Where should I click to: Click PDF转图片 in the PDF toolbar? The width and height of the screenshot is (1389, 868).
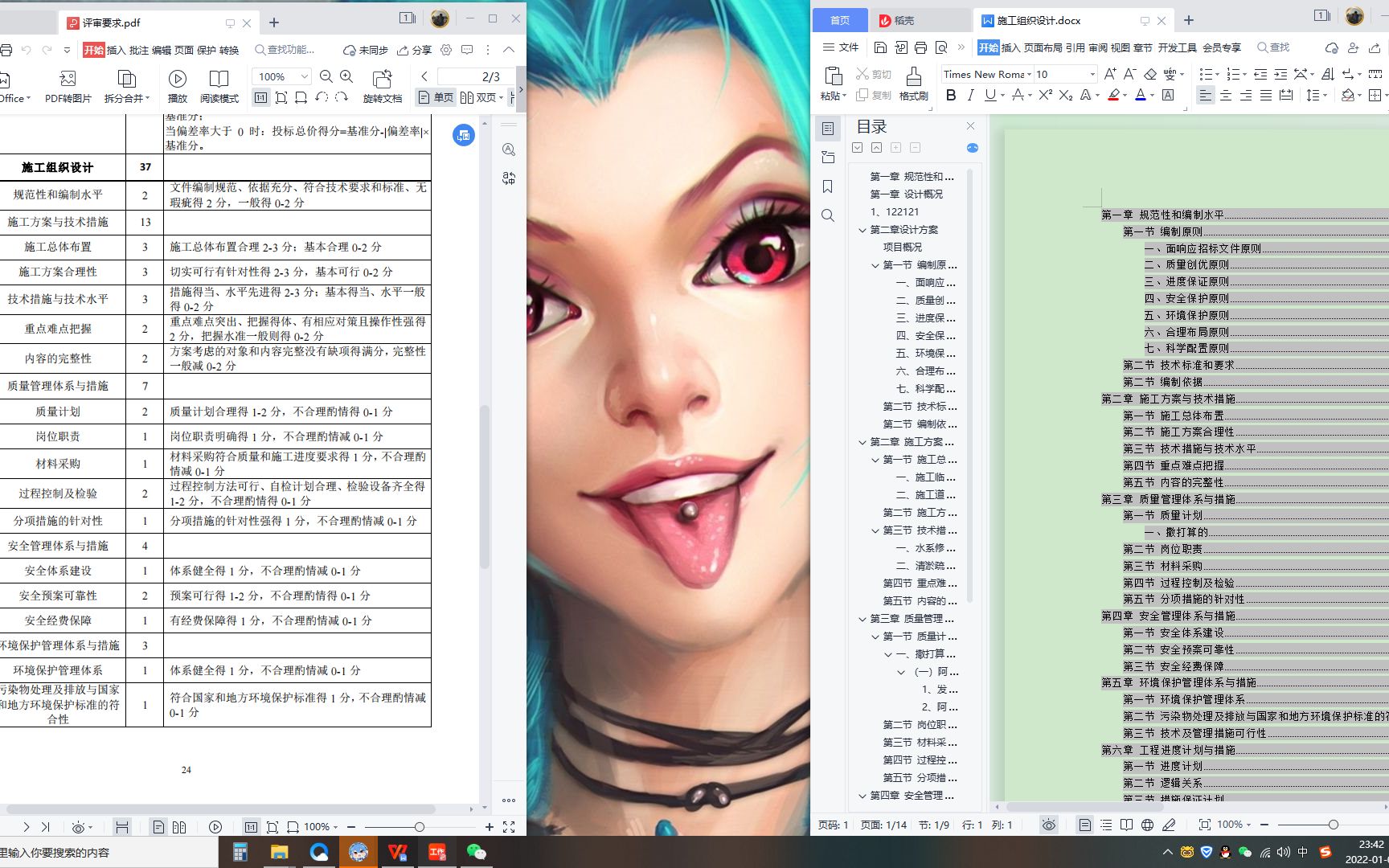(68, 87)
